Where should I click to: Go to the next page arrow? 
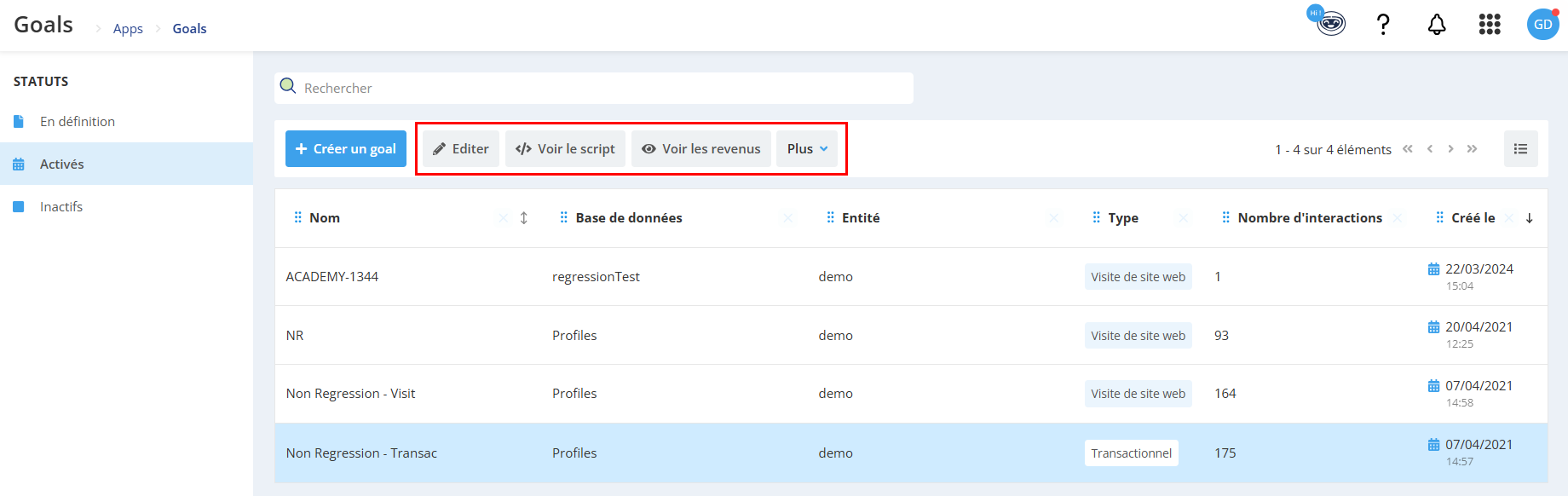[x=1450, y=149]
